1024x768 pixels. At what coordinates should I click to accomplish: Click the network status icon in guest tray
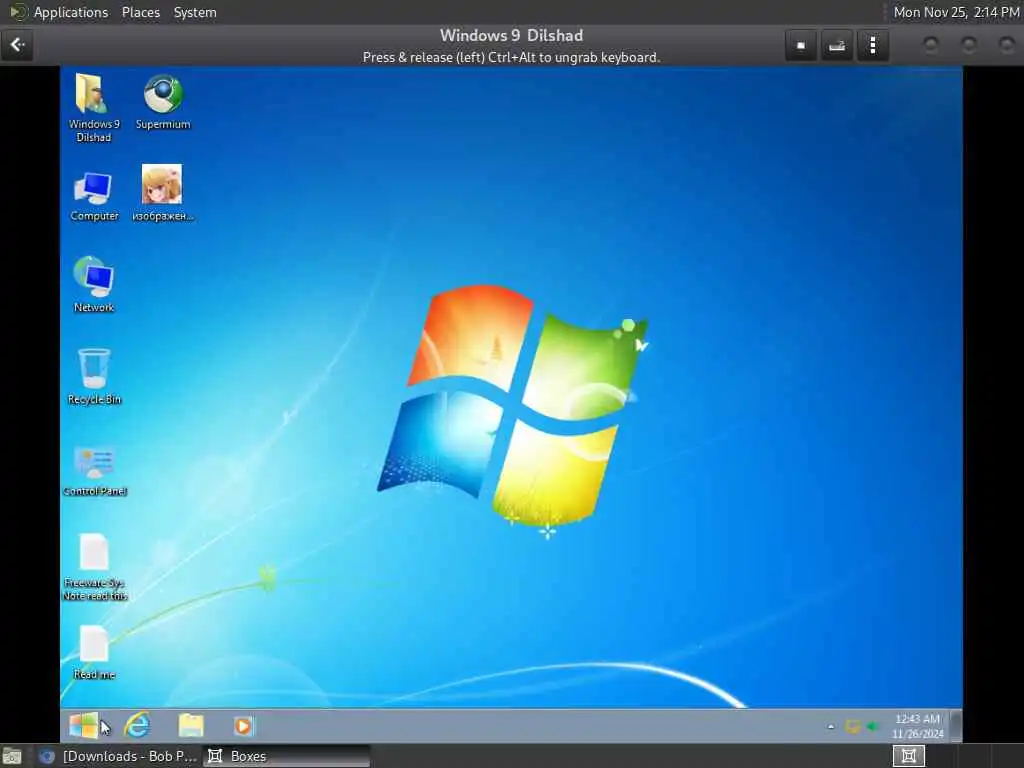[852, 726]
